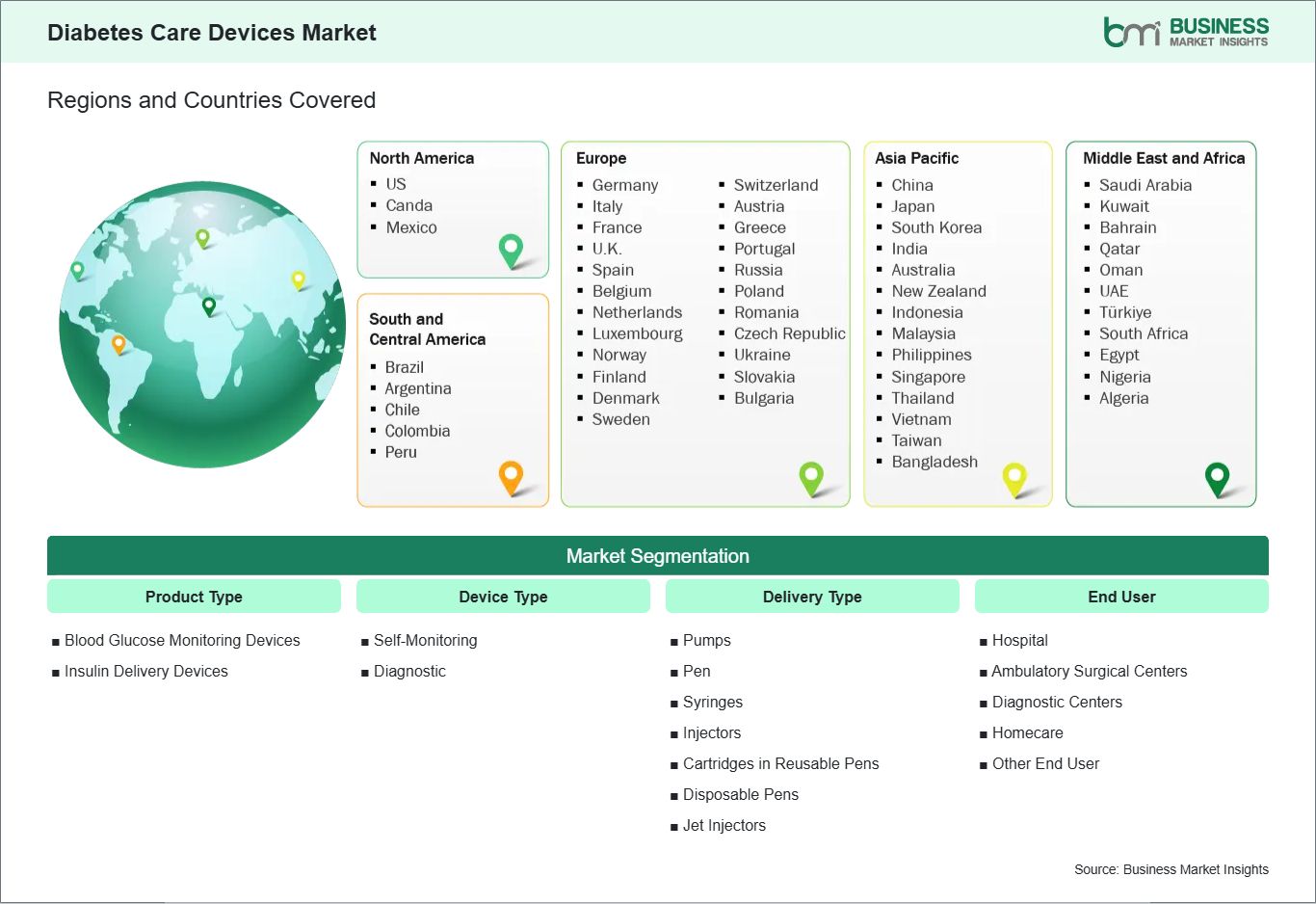Screen dimensions: 1316x904
Task: Select the Product Type segment header
Action: coord(194,597)
